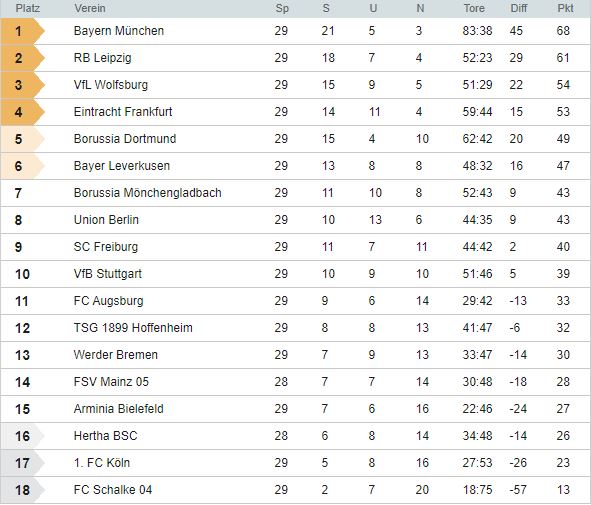Click RB Leipzig's 61 points cell
This screenshot has height=505, width=591.
tap(563, 58)
